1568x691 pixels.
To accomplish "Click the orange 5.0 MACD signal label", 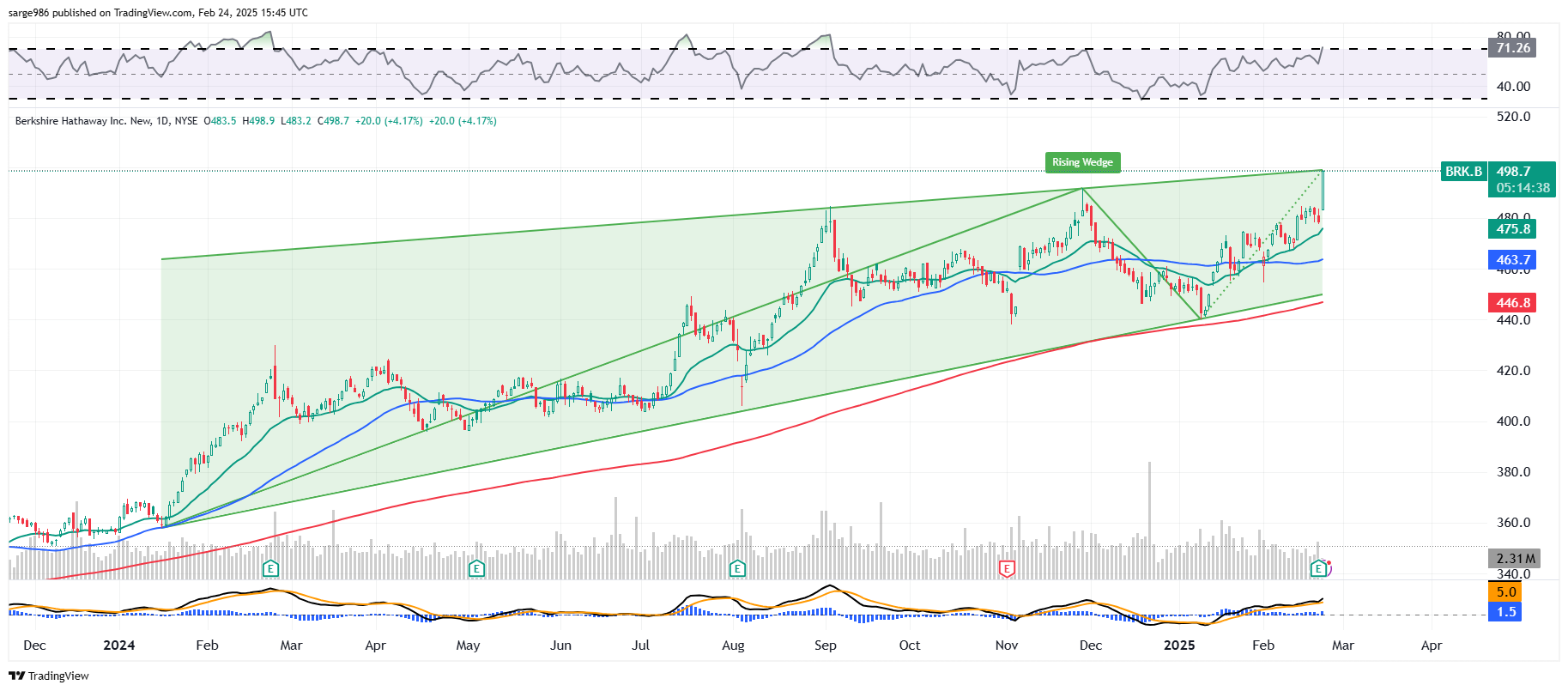I will [1505, 592].
